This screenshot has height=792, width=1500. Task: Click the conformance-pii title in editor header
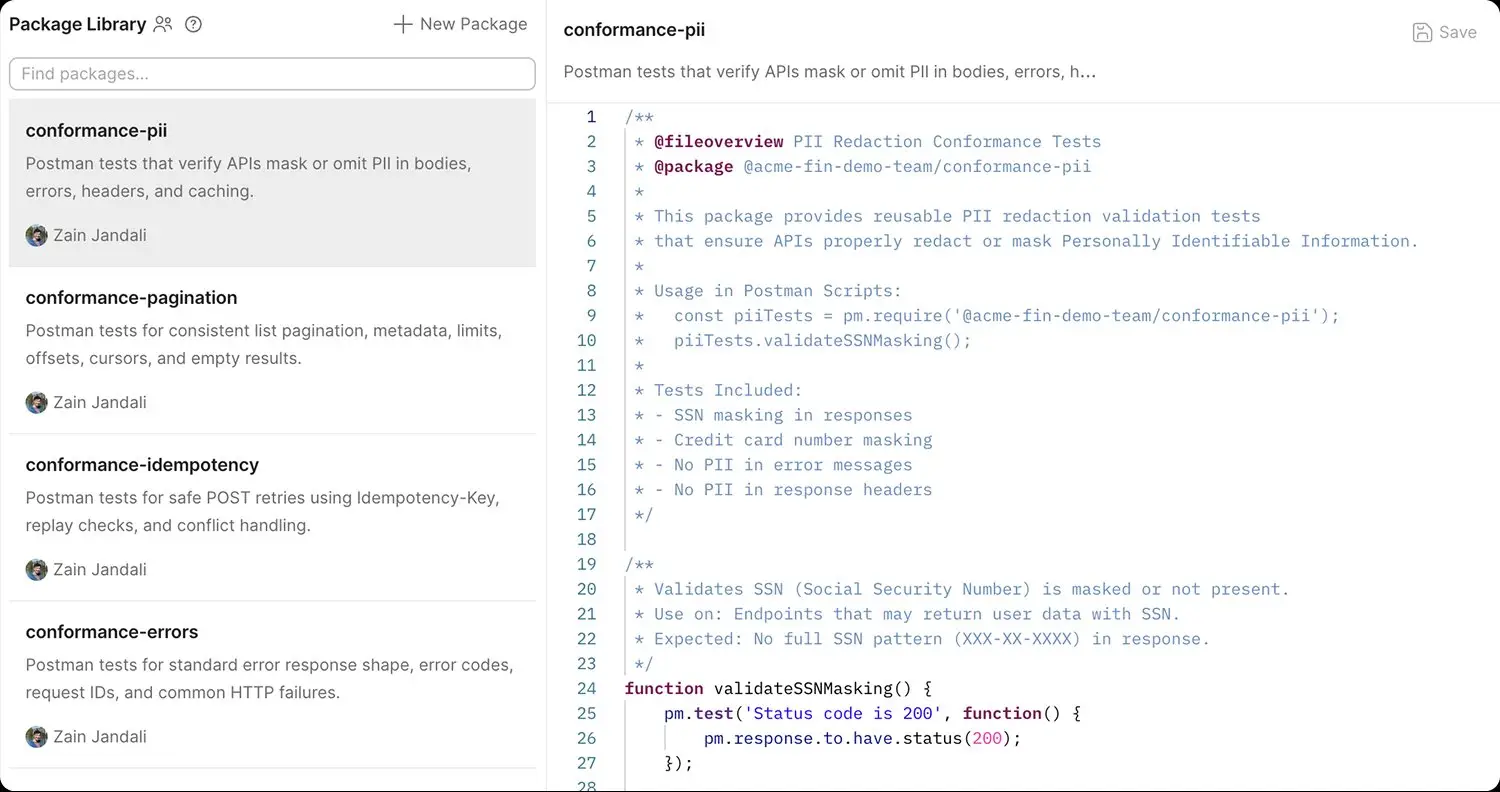click(x=634, y=30)
